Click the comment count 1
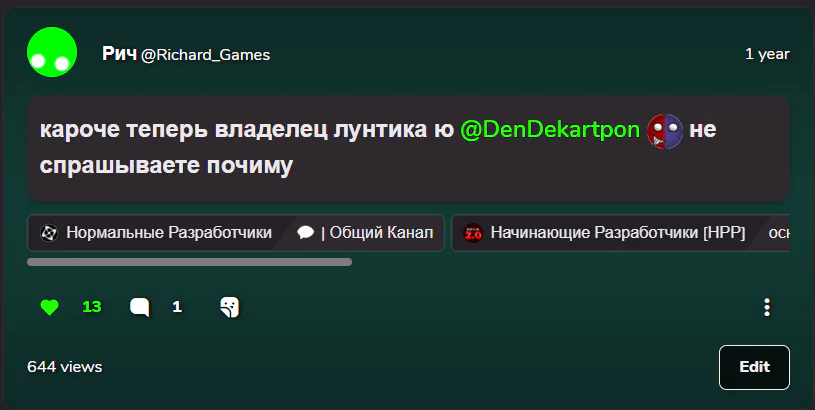This screenshot has height=410, width=815. tap(177, 307)
